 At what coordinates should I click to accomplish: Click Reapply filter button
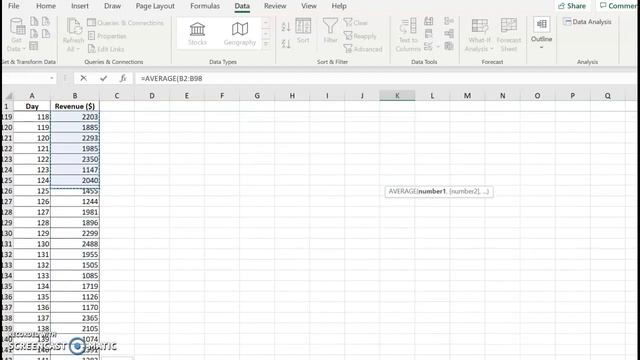(x=360, y=36)
